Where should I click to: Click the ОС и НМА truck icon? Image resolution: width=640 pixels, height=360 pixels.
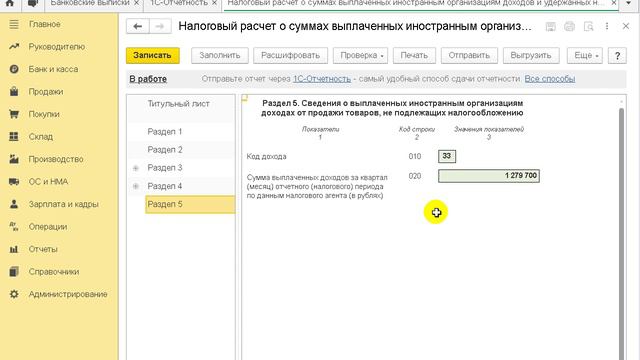(14, 182)
